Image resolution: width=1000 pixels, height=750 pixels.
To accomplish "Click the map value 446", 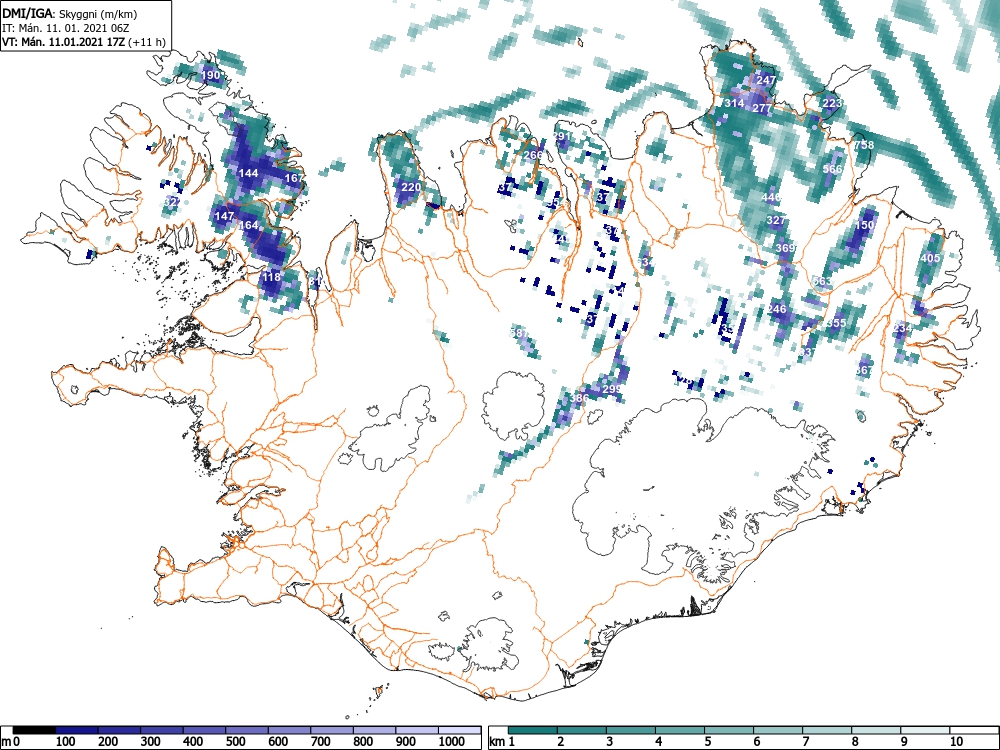I will (x=771, y=198).
